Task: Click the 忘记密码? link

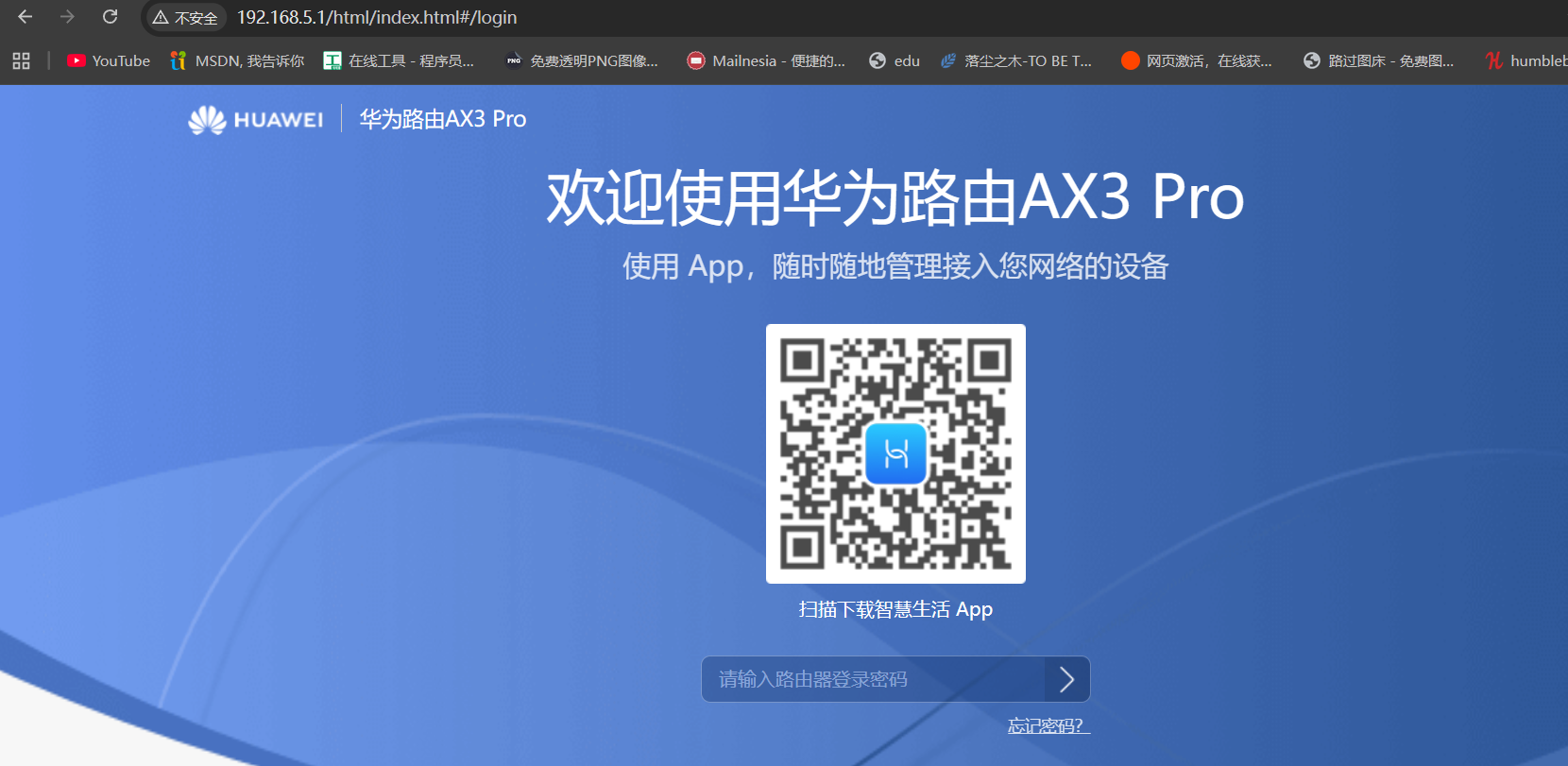Action: (x=1048, y=725)
